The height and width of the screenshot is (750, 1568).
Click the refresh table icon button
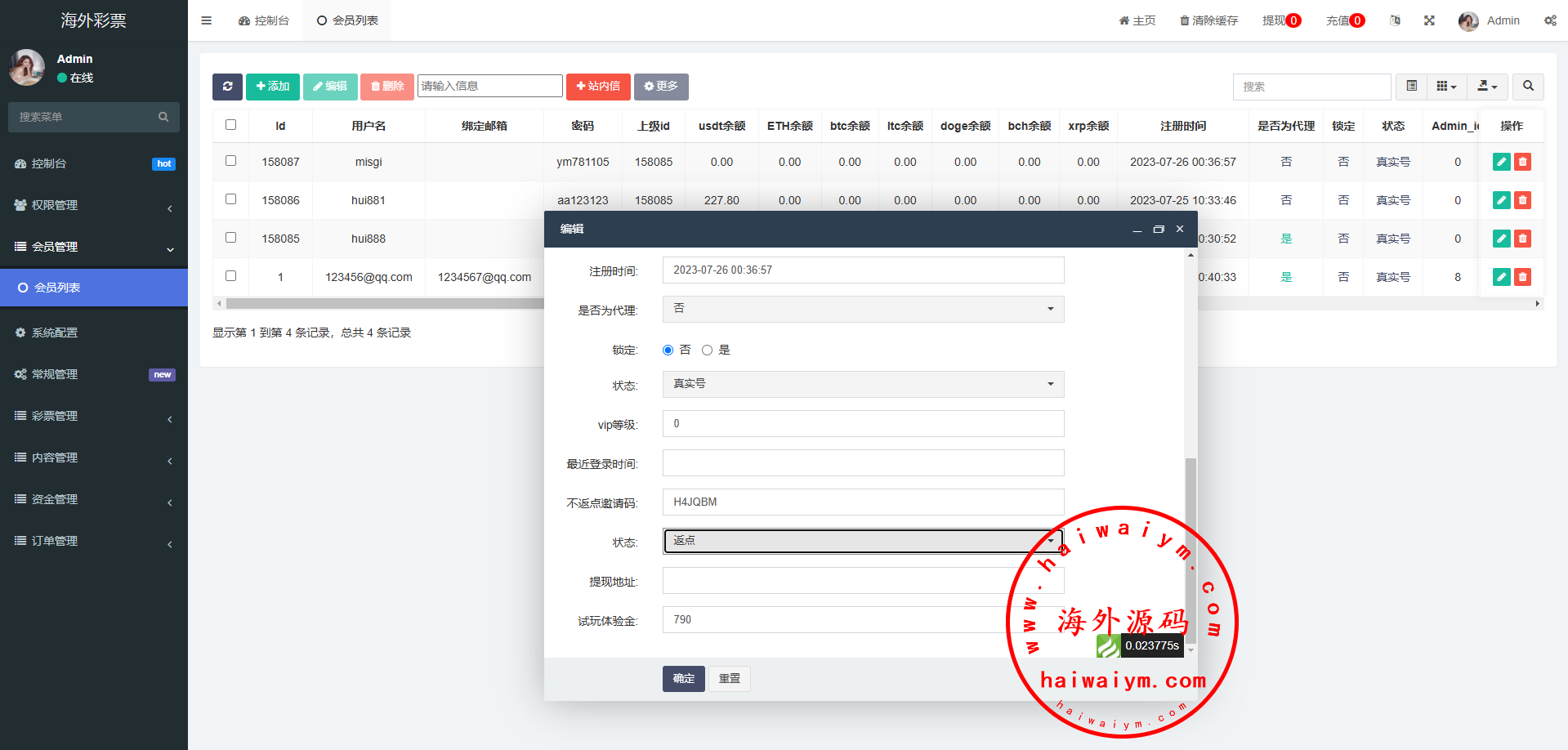[227, 87]
